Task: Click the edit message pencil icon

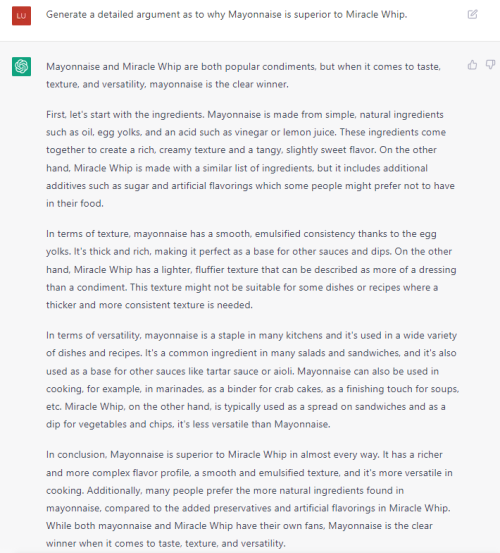Action: pos(472,14)
